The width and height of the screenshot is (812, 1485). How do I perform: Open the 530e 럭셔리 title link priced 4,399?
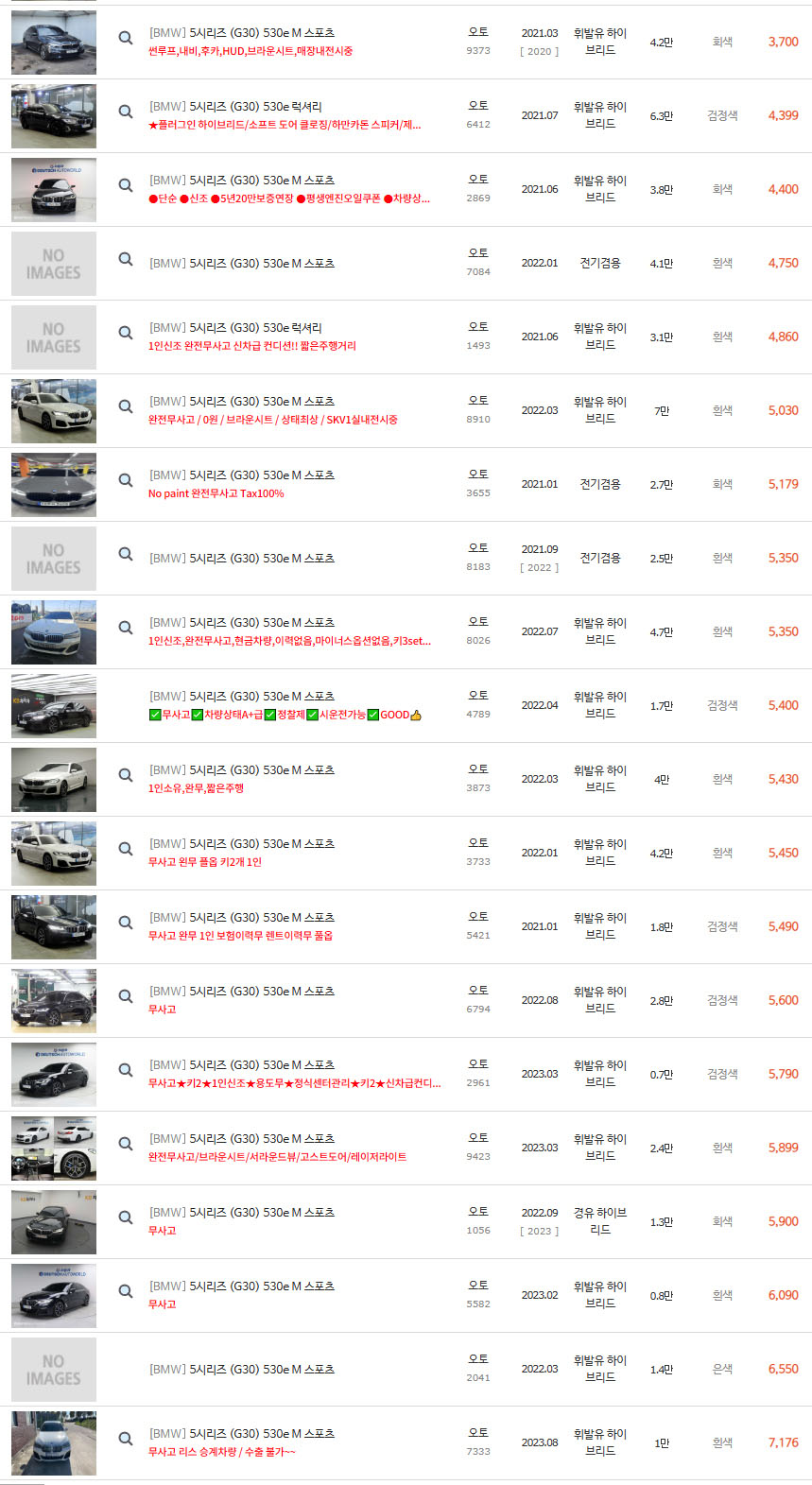(235, 107)
